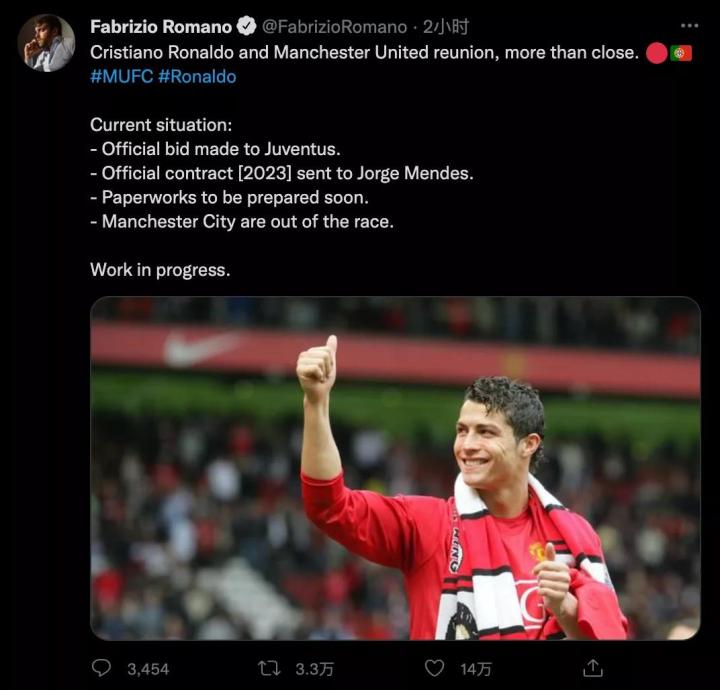The height and width of the screenshot is (690, 720).
Task: Open the #MUFC hashtag
Action: click(x=120, y=76)
